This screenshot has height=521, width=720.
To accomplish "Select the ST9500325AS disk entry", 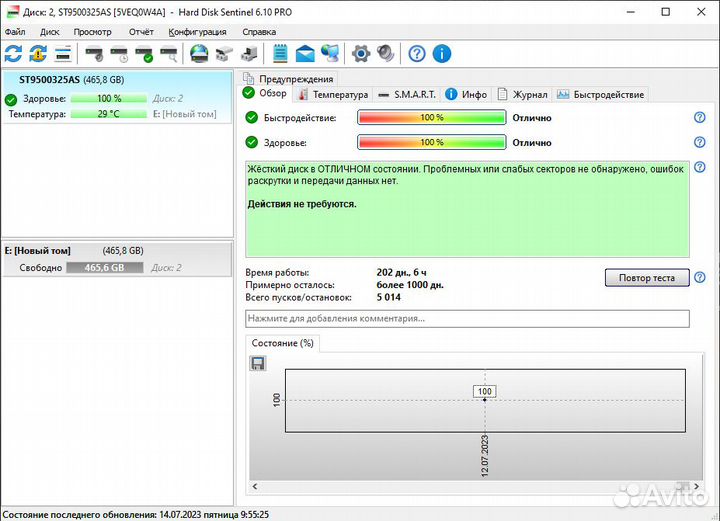I will click(117, 97).
